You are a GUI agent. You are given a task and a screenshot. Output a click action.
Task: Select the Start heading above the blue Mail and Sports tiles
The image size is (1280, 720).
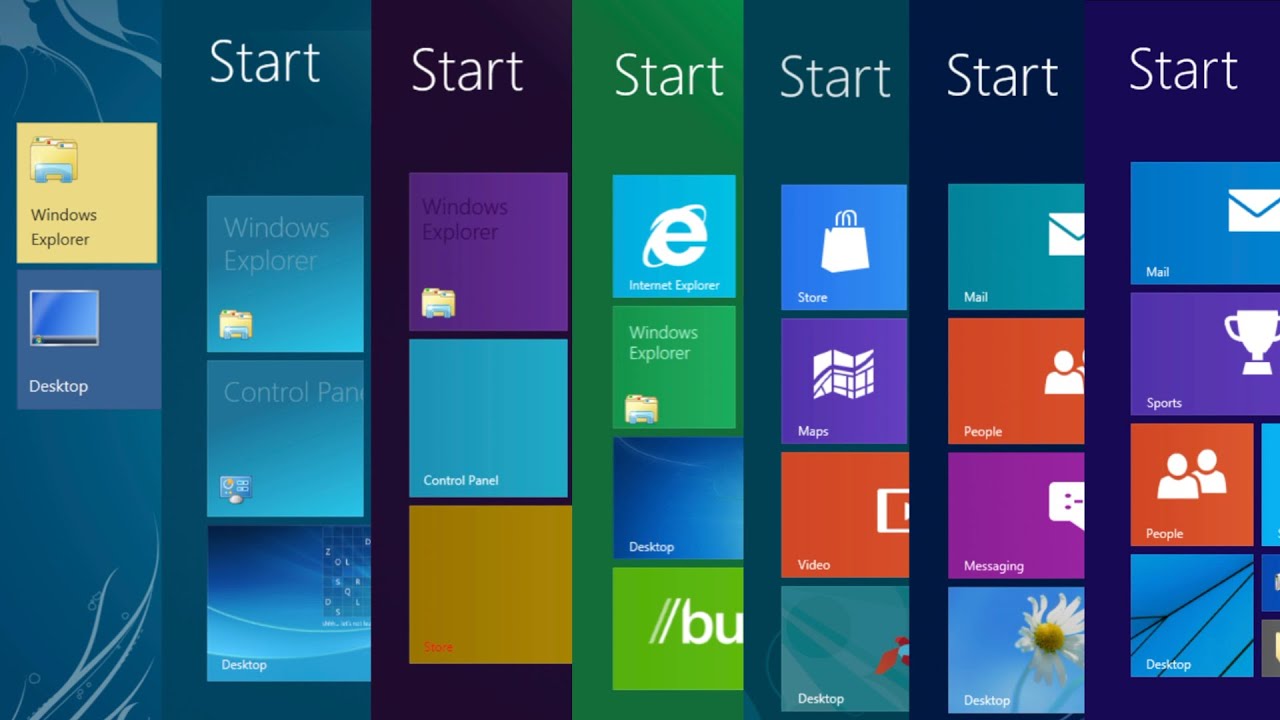[1184, 68]
